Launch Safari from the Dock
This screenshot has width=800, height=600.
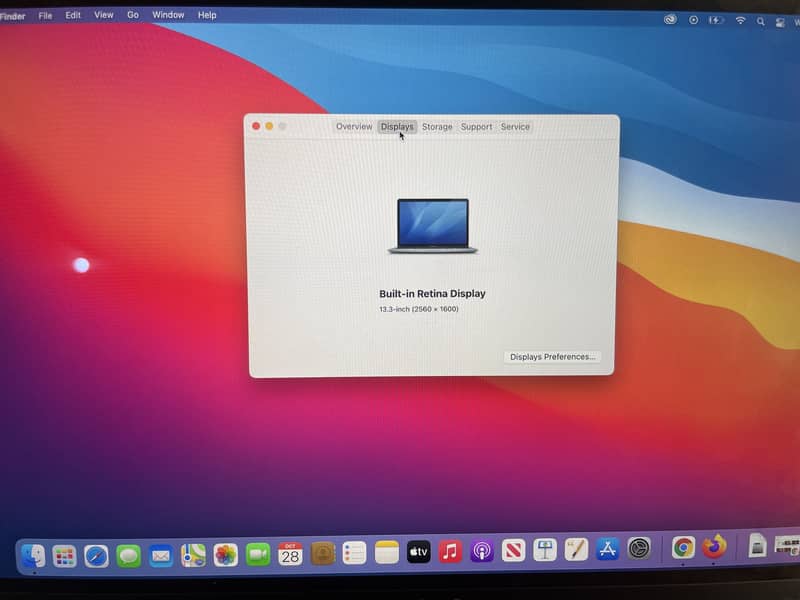[96, 556]
